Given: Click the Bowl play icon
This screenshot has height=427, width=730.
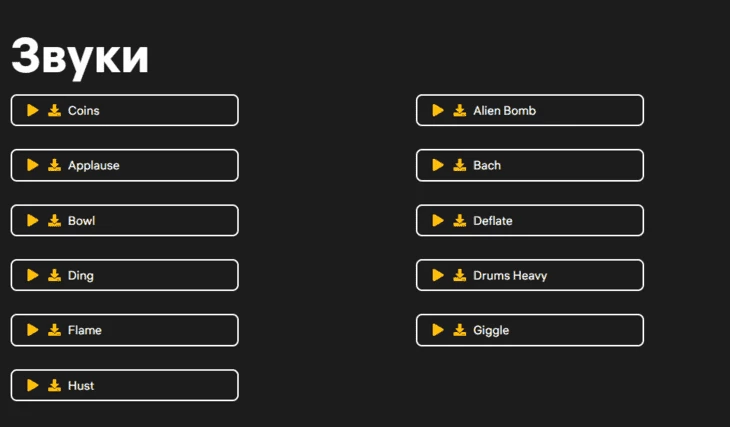Looking at the screenshot, I should click(33, 220).
